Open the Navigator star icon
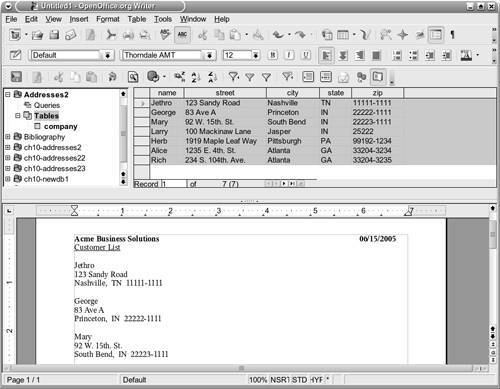This screenshot has width=500, height=389. tap(403, 35)
